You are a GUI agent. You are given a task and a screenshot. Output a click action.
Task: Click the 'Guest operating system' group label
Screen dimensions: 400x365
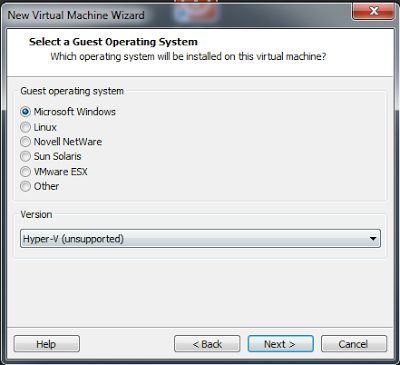(x=72, y=91)
